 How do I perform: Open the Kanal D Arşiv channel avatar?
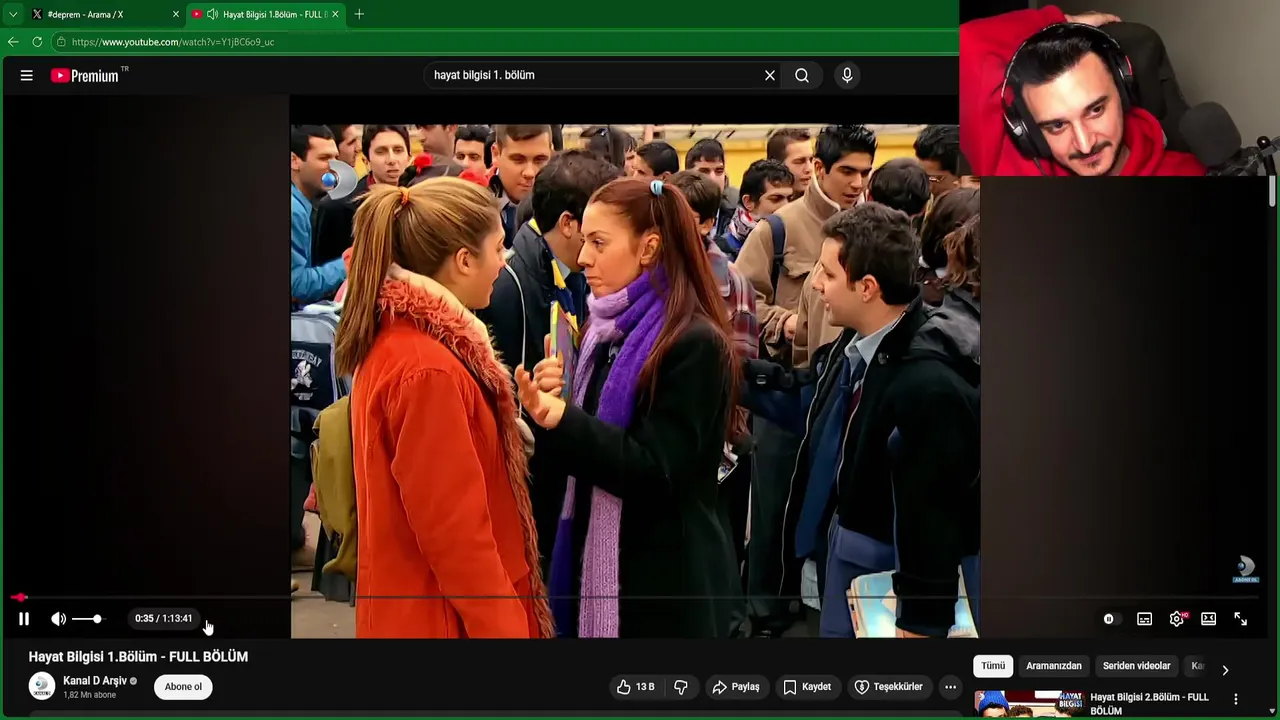point(42,686)
